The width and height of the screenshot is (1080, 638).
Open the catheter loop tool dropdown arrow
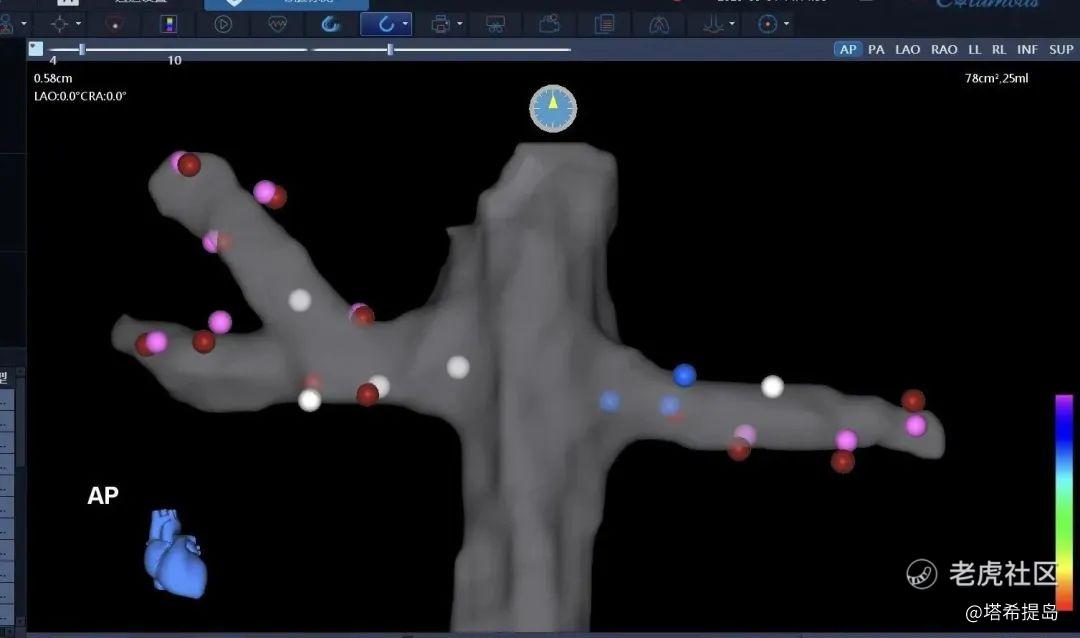(x=405, y=24)
